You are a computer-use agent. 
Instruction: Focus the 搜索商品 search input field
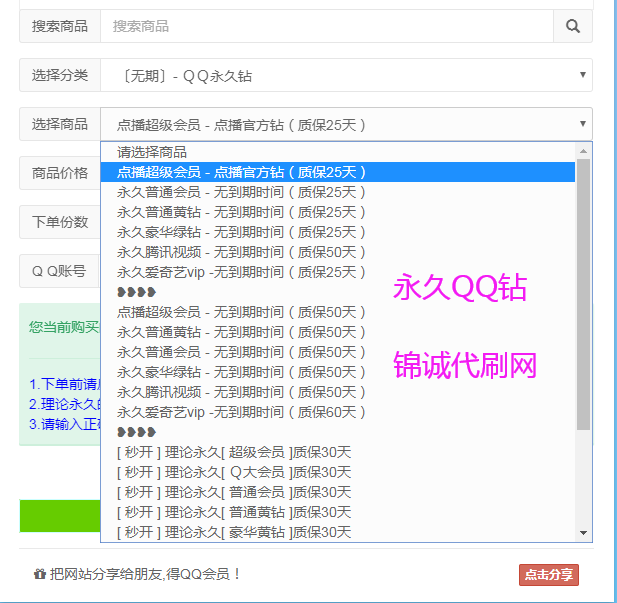pyautogui.click(x=326, y=27)
